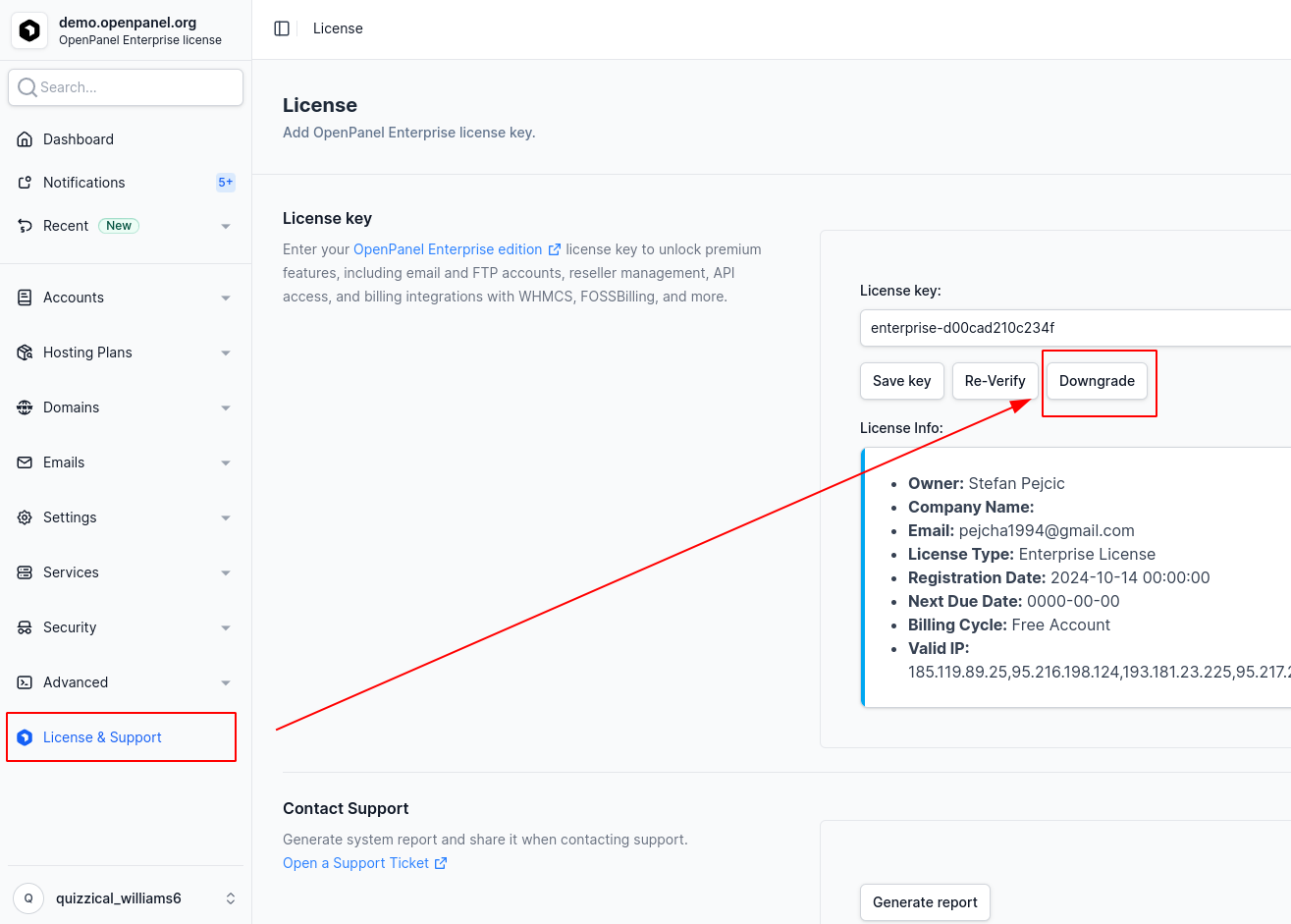The height and width of the screenshot is (924, 1291).
Task: Click the Dashboard home icon
Action: click(25, 139)
